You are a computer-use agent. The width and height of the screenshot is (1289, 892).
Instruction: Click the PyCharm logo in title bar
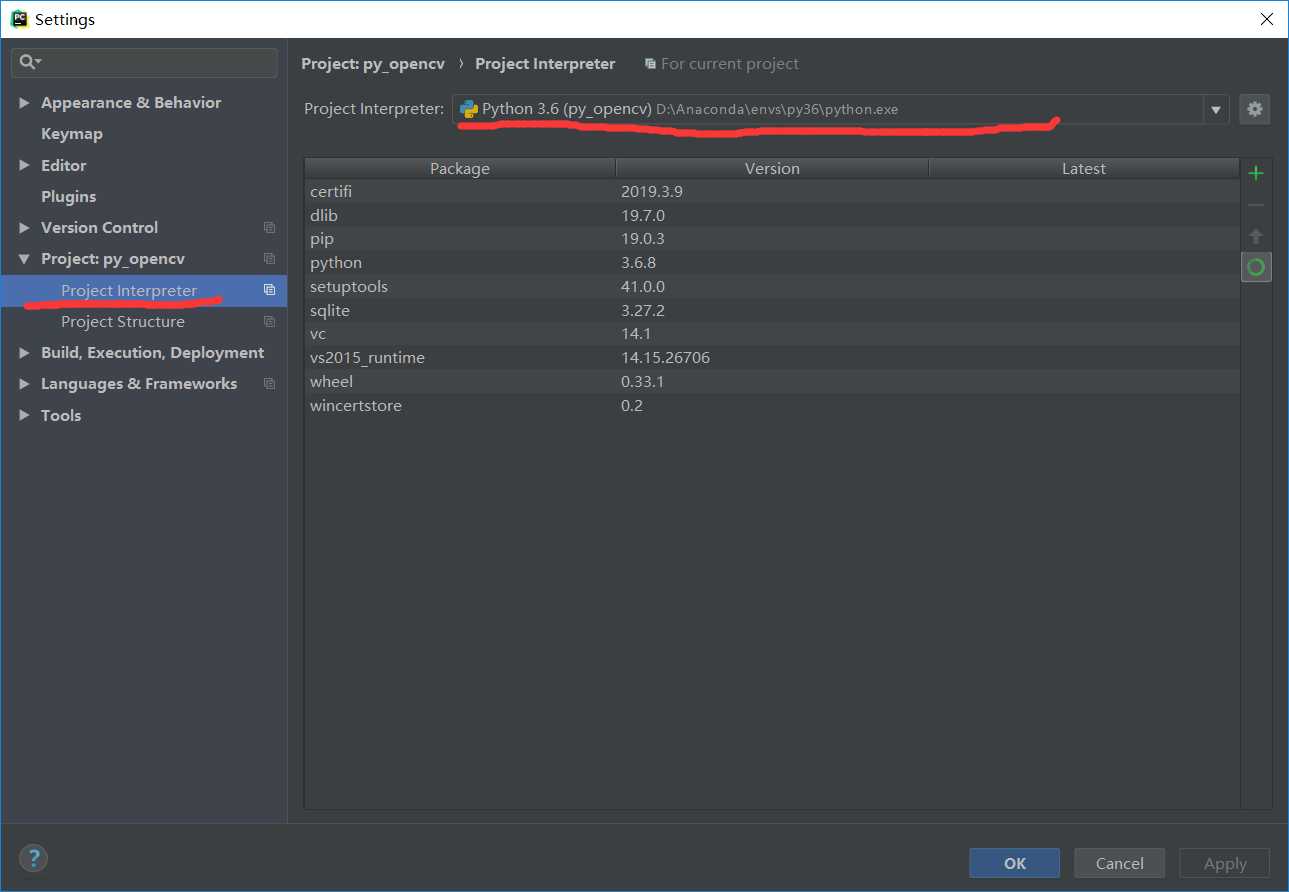[19, 19]
